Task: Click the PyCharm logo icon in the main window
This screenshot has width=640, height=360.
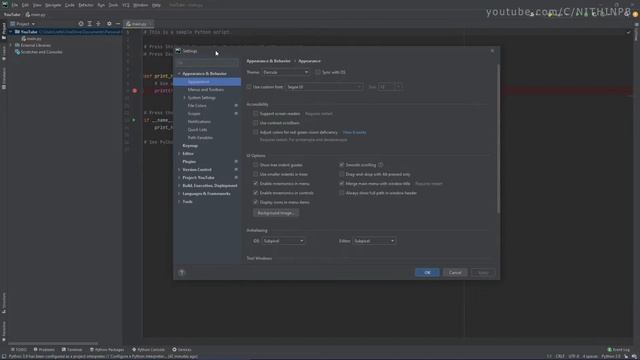Action: 5,5
